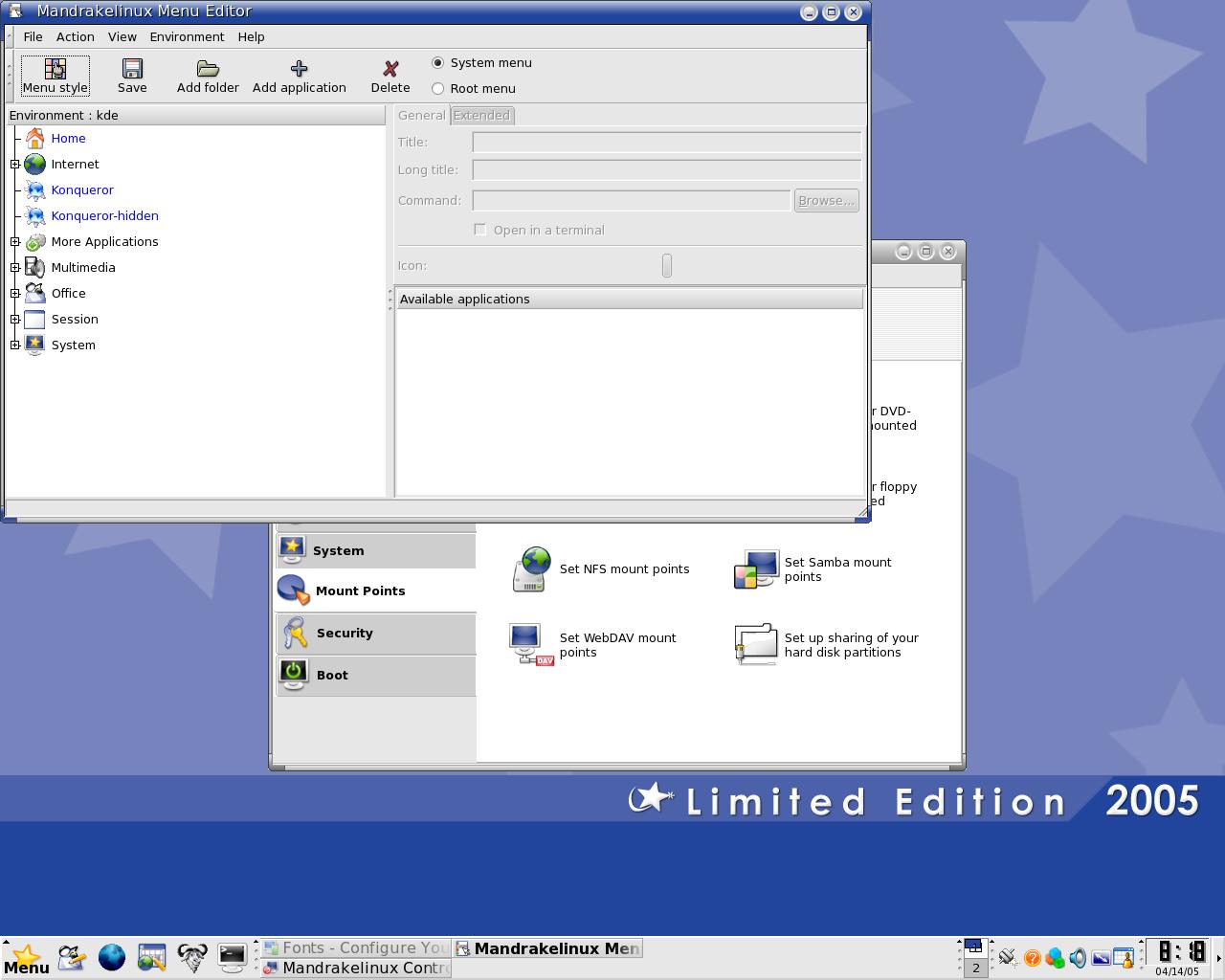Click the network plug tray icon
This screenshot has height=980, width=1225.
point(1007,957)
